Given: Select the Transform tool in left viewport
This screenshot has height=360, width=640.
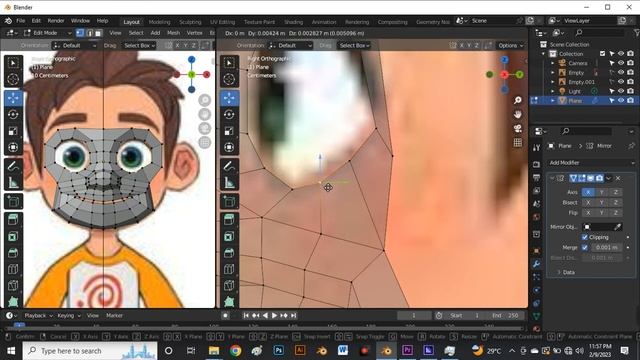Looking at the screenshot, I should (13, 147).
